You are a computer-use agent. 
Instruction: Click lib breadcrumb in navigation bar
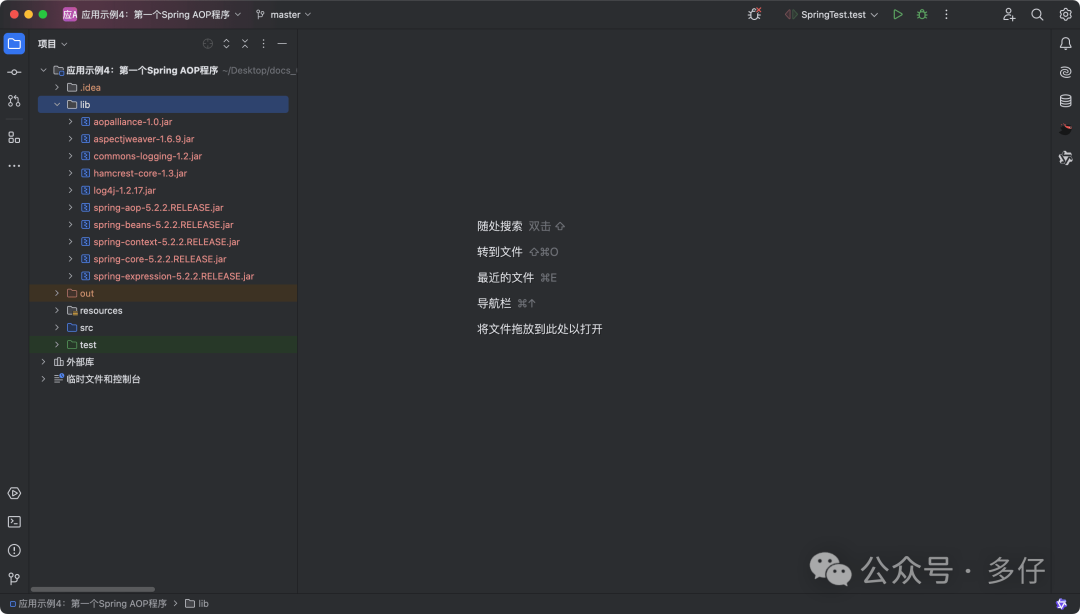click(197, 604)
